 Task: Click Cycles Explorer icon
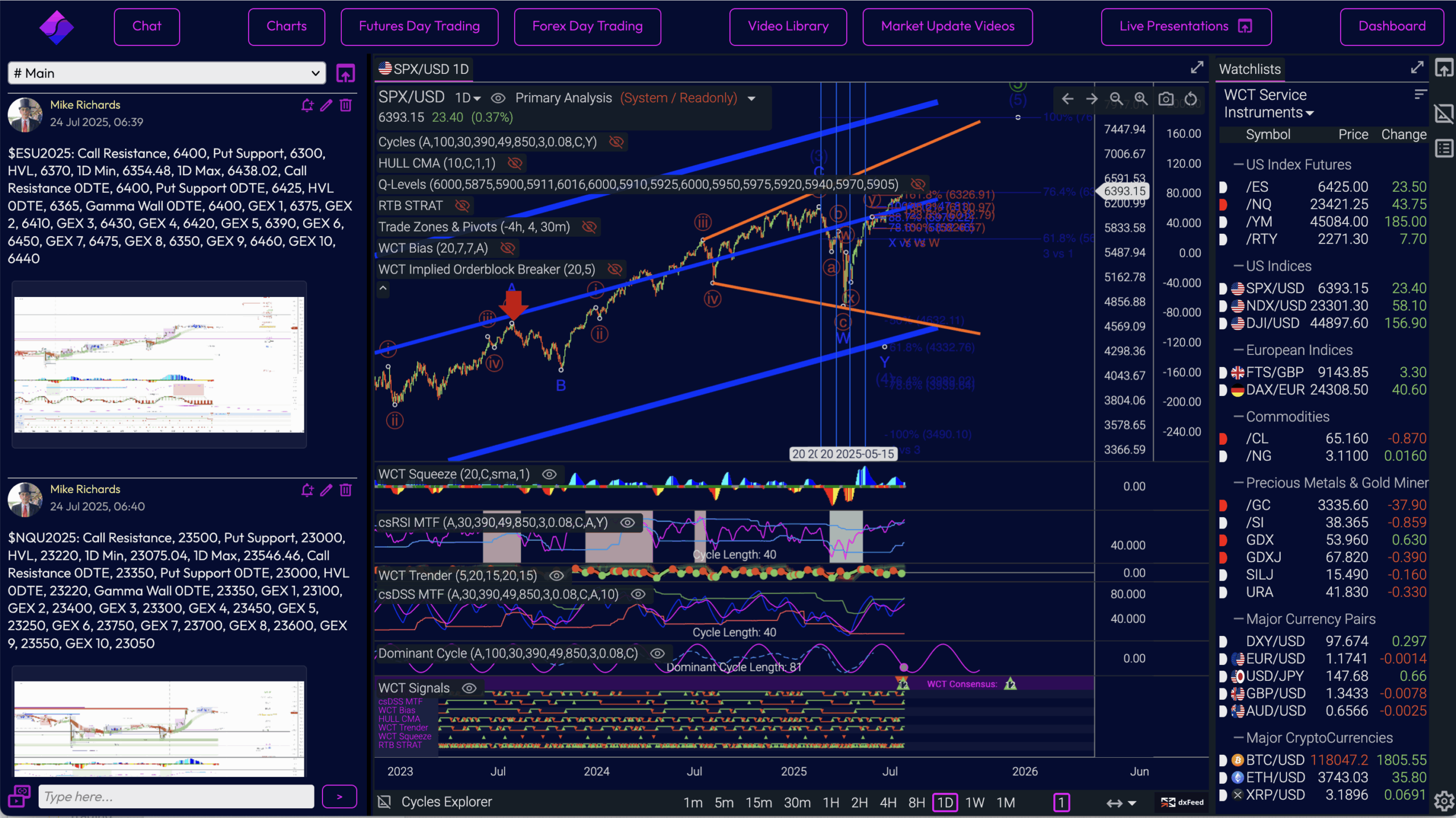(x=385, y=802)
